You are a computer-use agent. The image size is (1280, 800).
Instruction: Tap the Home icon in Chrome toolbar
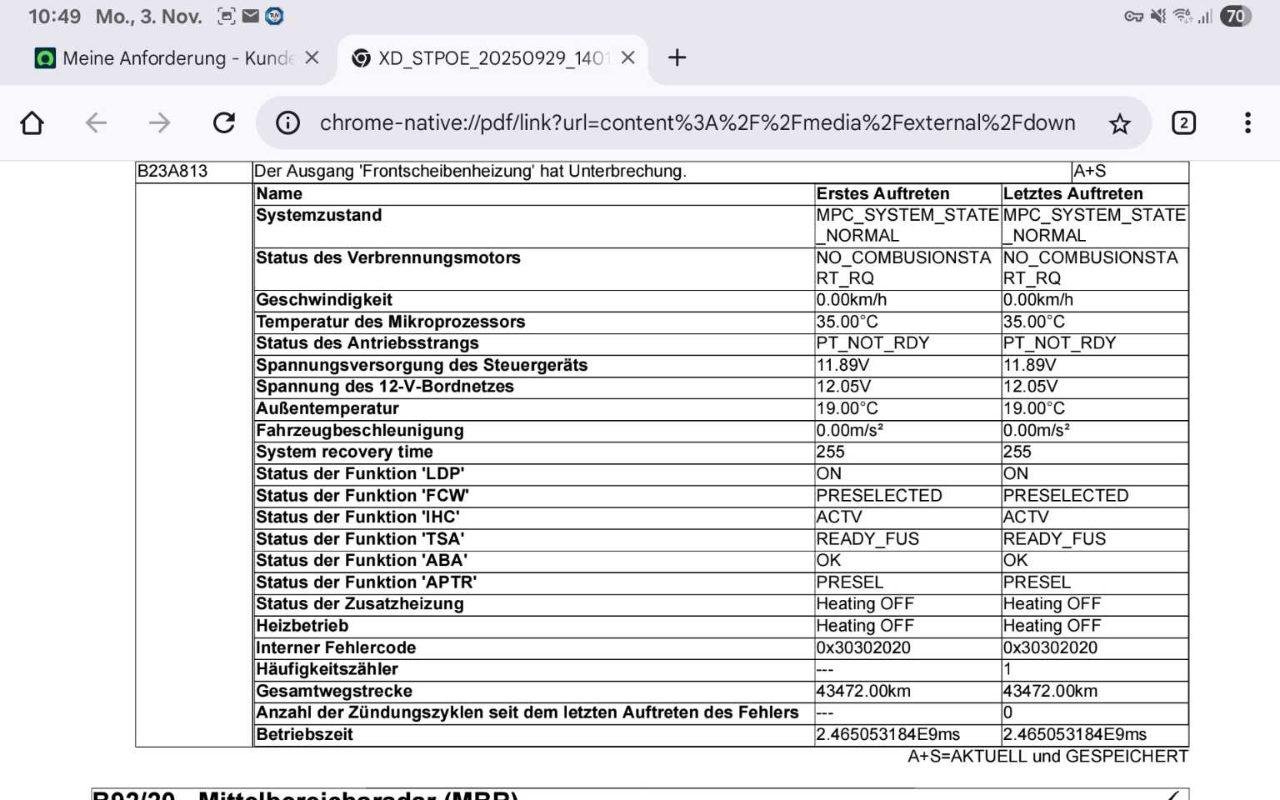pos(32,123)
